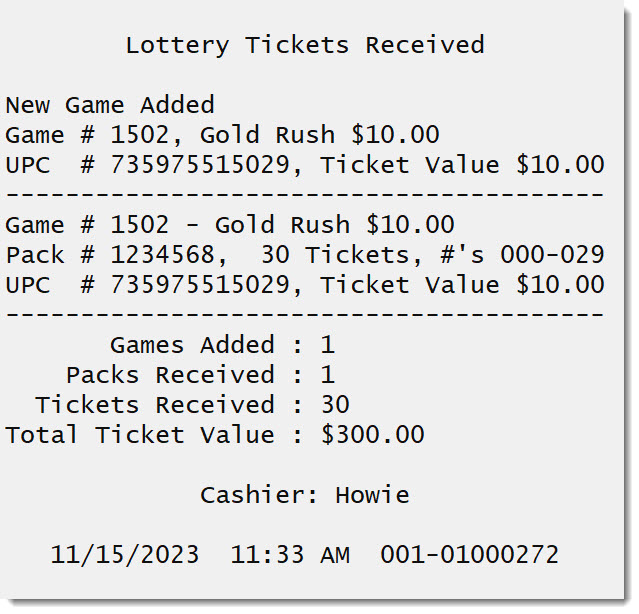
Task: Click the Tickets Received : 30 row
Action: point(192,405)
